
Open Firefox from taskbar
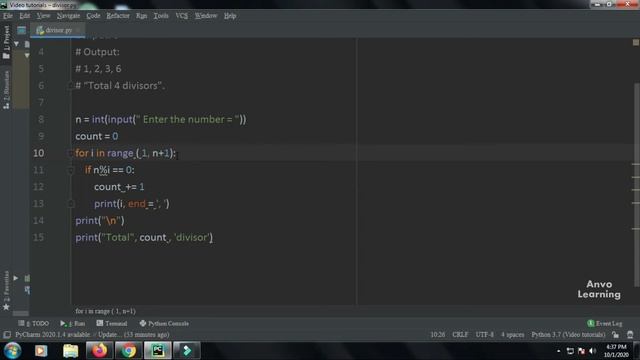[99, 351]
